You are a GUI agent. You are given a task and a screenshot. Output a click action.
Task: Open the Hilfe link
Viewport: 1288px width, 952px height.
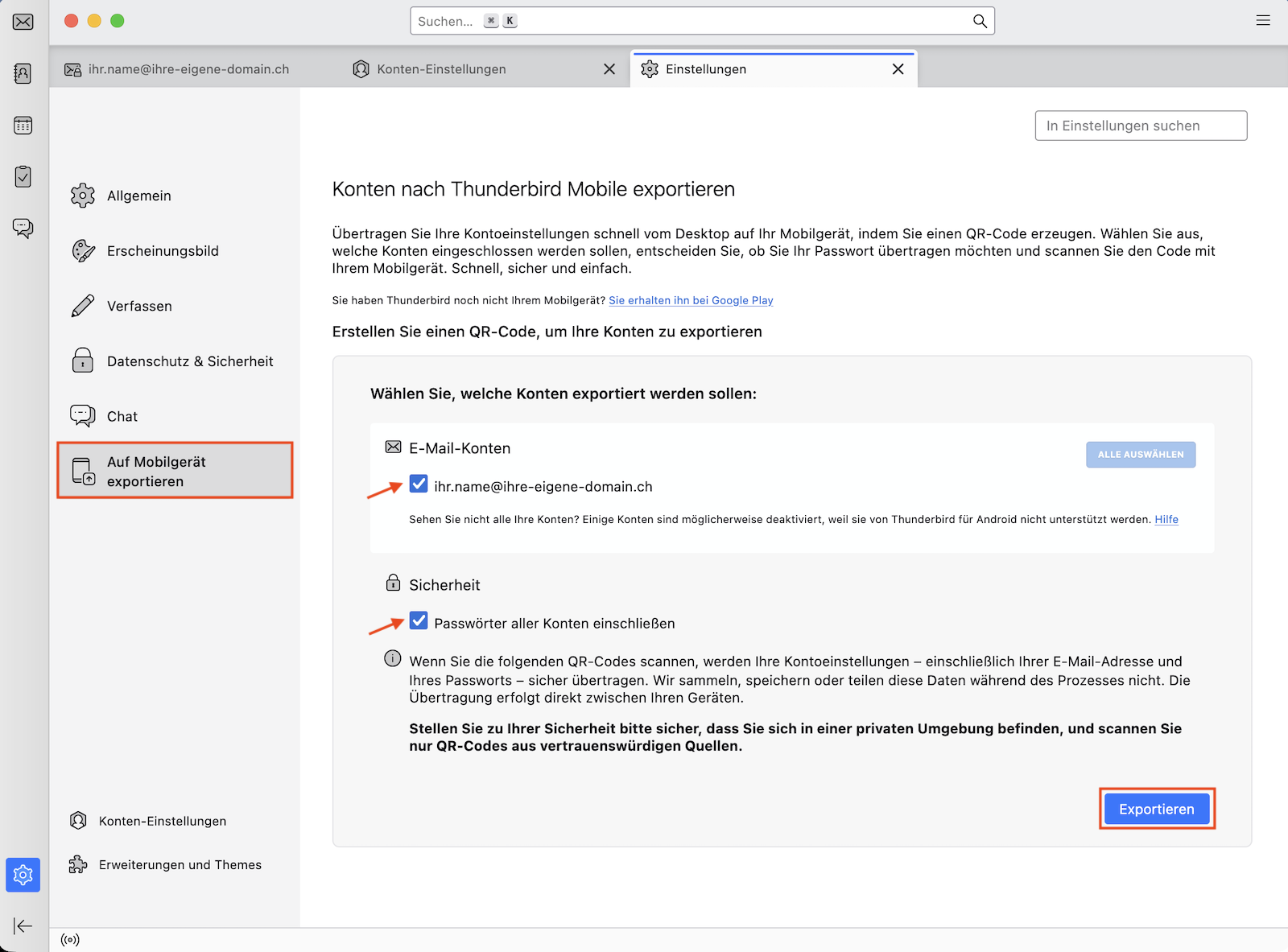pyautogui.click(x=1166, y=520)
